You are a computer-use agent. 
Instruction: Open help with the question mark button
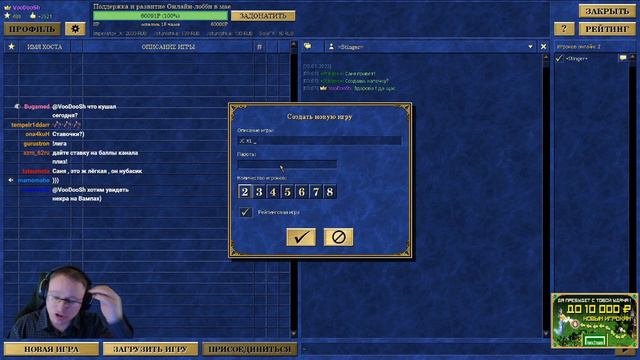tap(564, 29)
